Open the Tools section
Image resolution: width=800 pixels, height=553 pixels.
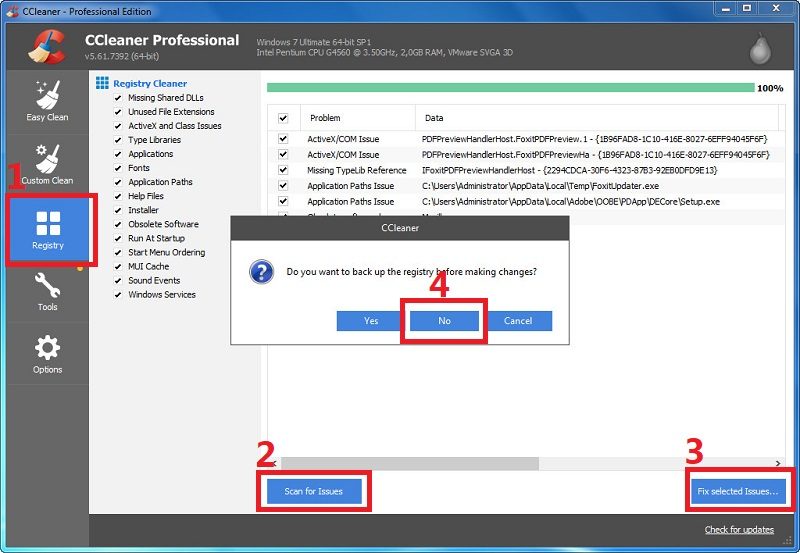47,291
